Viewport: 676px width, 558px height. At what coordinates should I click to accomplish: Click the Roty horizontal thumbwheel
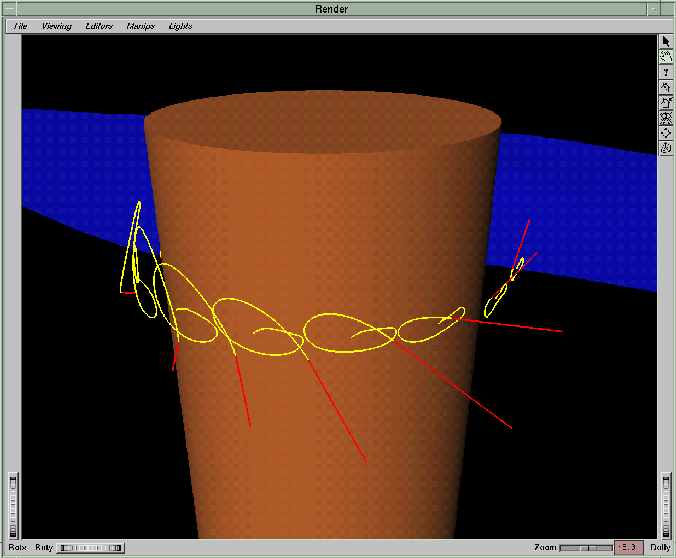91,548
